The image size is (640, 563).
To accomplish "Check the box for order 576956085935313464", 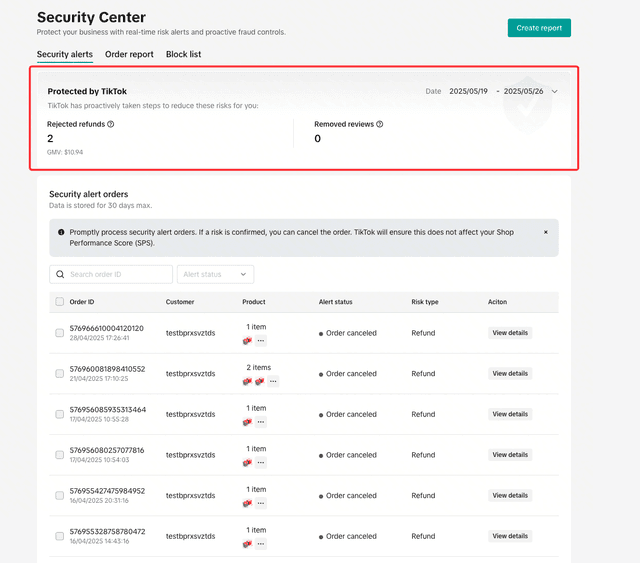I will coord(60,414).
